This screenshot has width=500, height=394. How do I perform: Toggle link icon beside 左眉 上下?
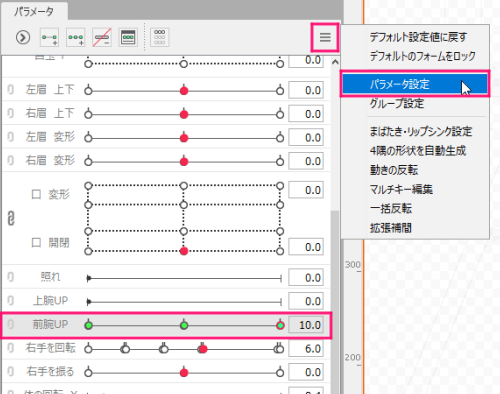11,90
